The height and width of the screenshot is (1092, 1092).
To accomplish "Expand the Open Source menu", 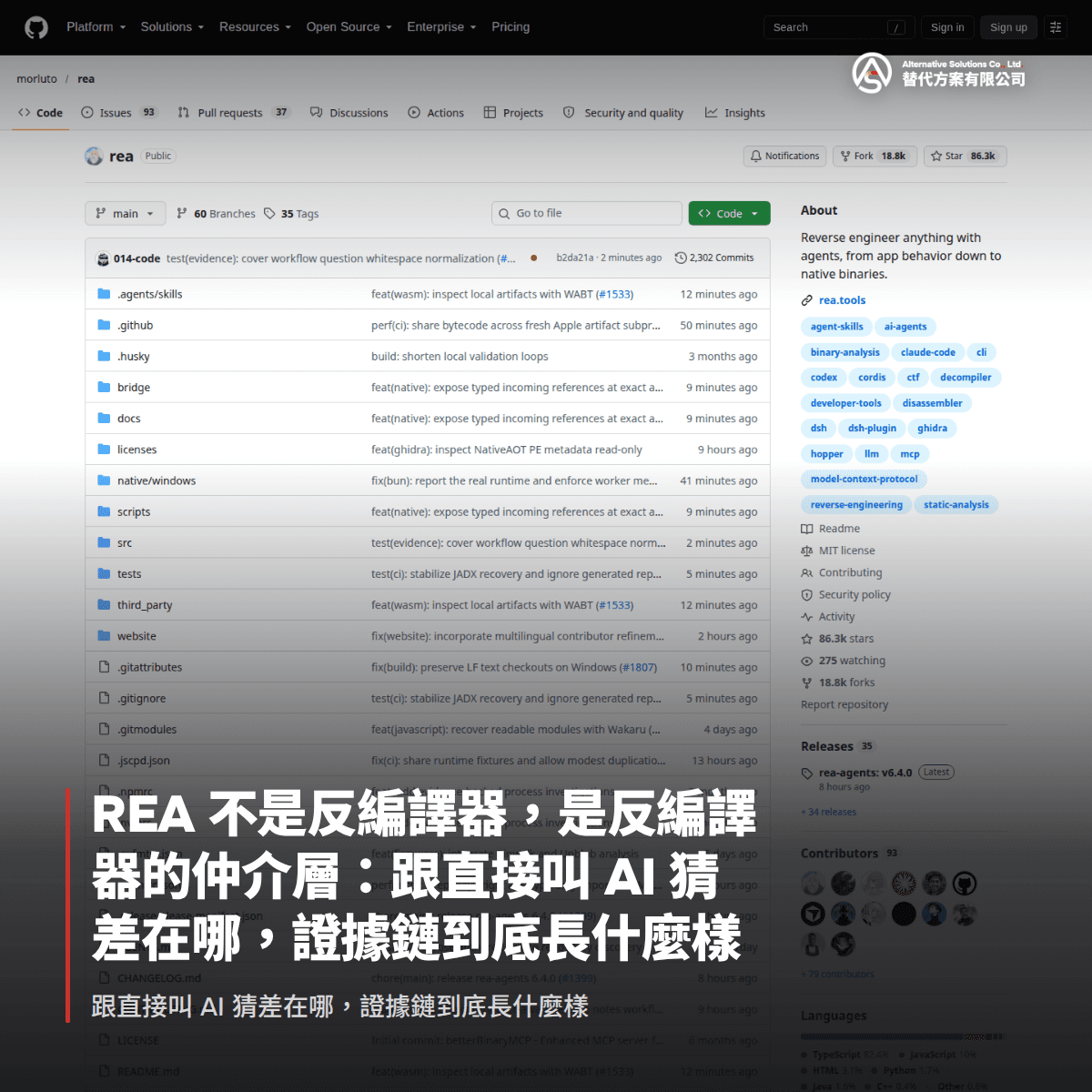I will point(349,27).
